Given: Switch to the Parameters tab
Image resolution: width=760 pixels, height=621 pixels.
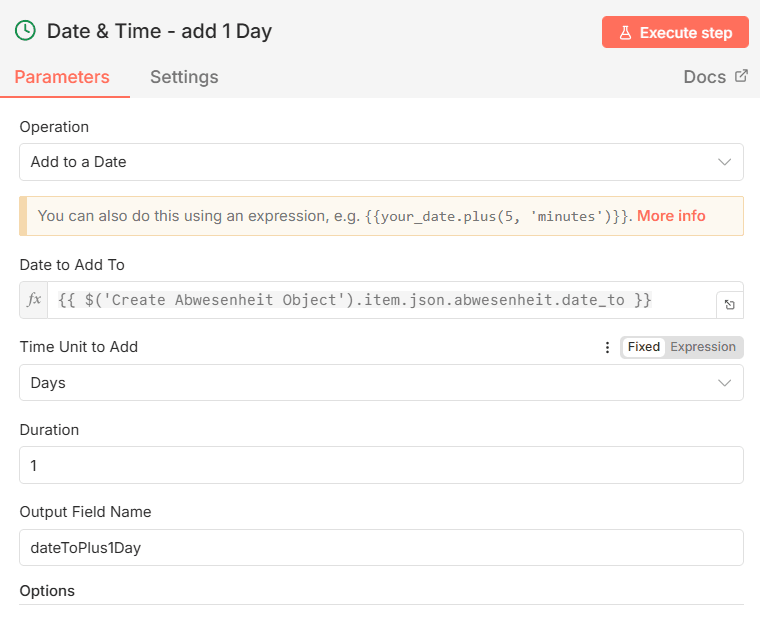Looking at the screenshot, I should (62, 77).
